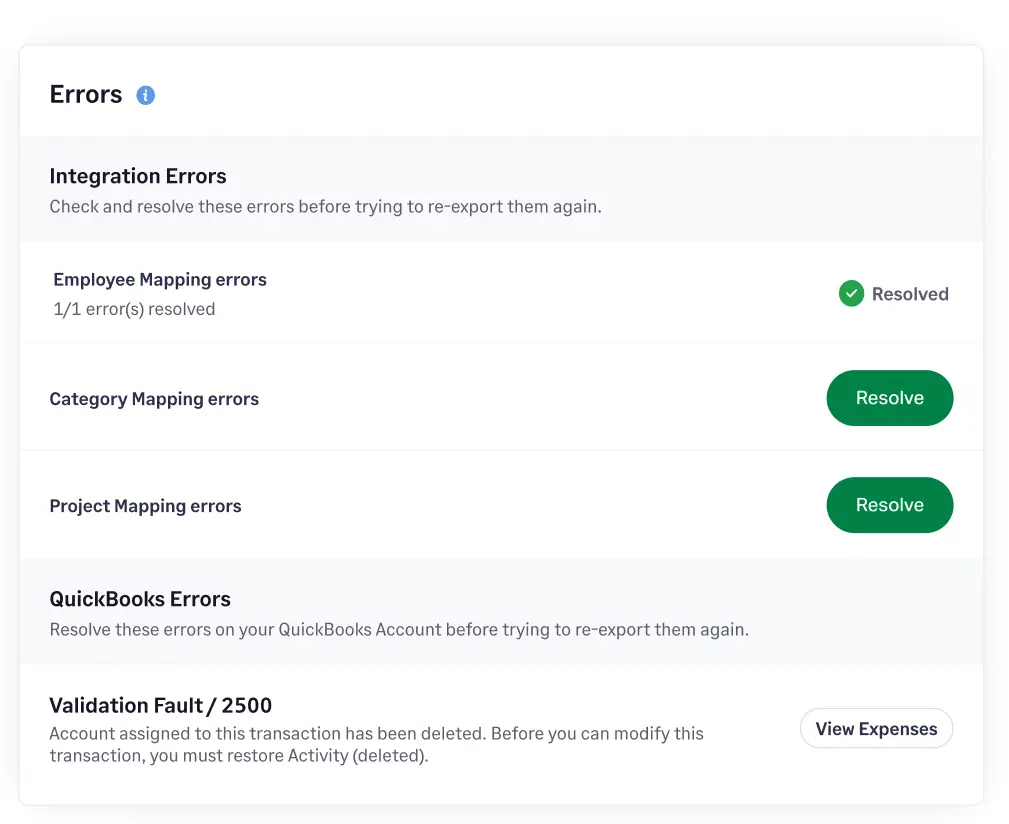Open View Expenses for the Validation Fault
Viewport: 1009px width, 824px height.
coord(876,728)
